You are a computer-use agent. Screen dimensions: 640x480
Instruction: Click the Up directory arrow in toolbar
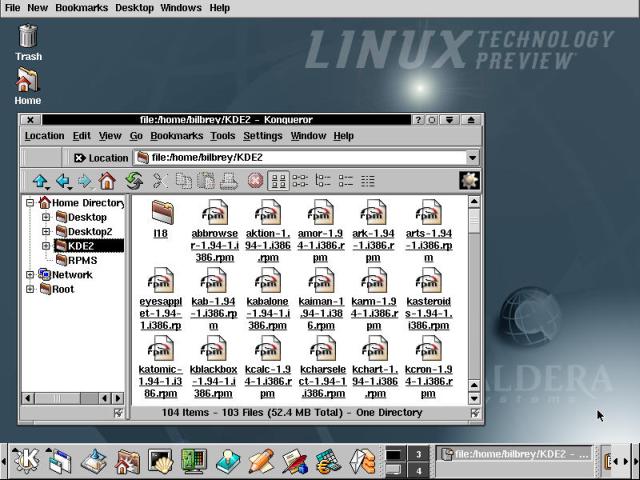tap(40, 181)
